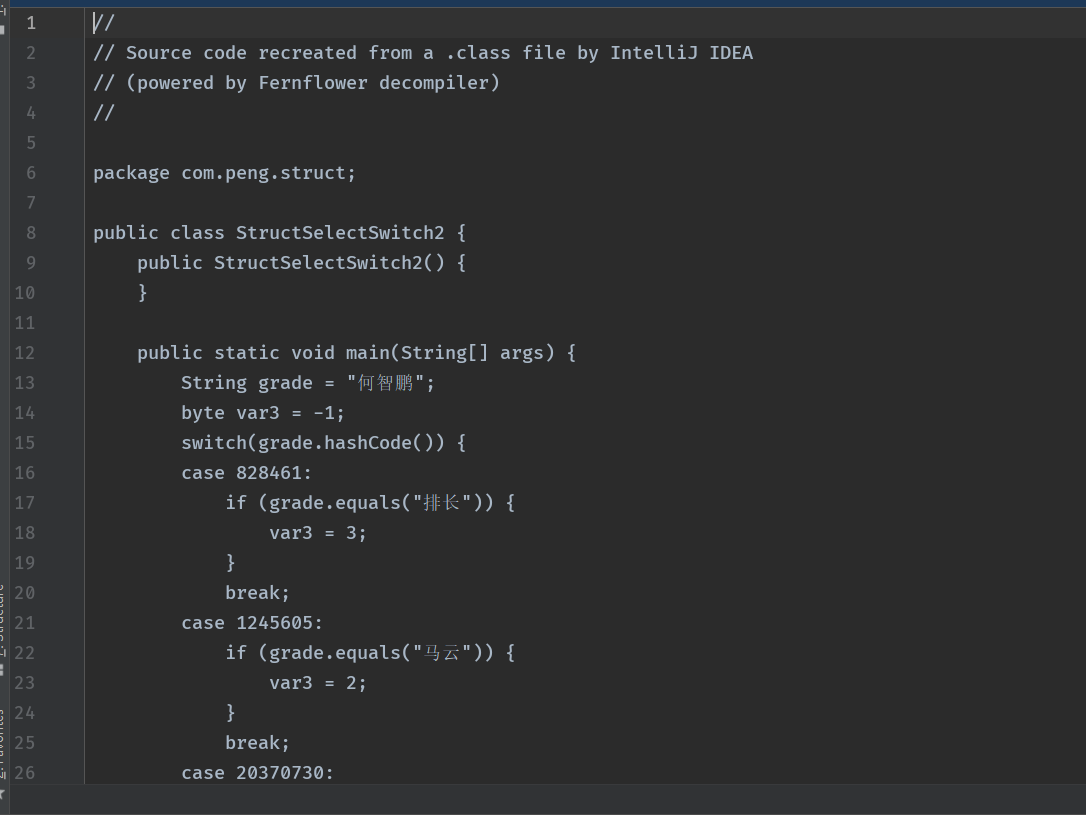The height and width of the screenshot is (815, 1086).
Task: Click the case 1245605 label
Action: pos(252,622)
